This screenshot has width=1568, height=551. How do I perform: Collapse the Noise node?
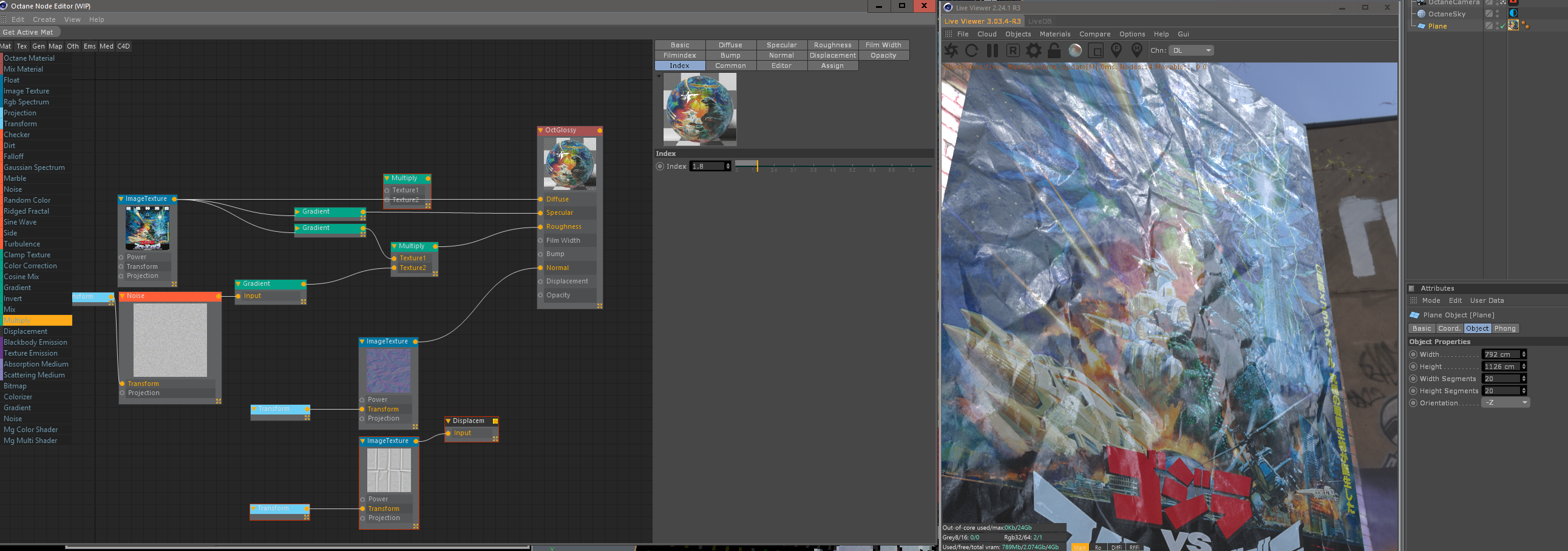pyautogui.click(x=123, y=296)
